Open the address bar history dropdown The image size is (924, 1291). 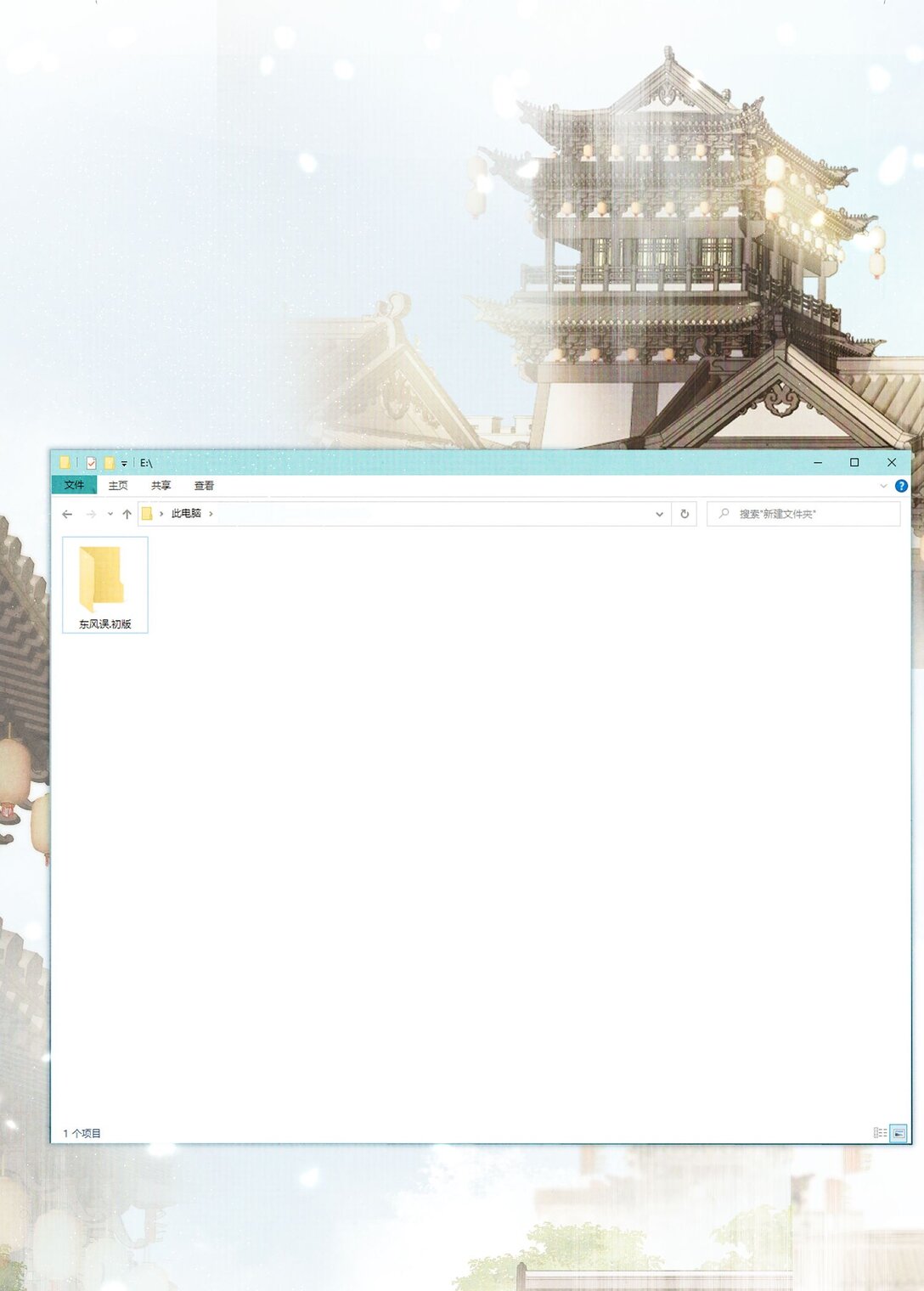[x=659, y=514]
